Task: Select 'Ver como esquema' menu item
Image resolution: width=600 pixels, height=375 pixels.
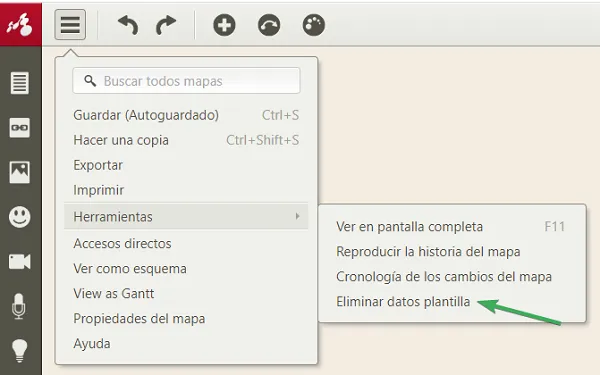Action: pos(186,269)
